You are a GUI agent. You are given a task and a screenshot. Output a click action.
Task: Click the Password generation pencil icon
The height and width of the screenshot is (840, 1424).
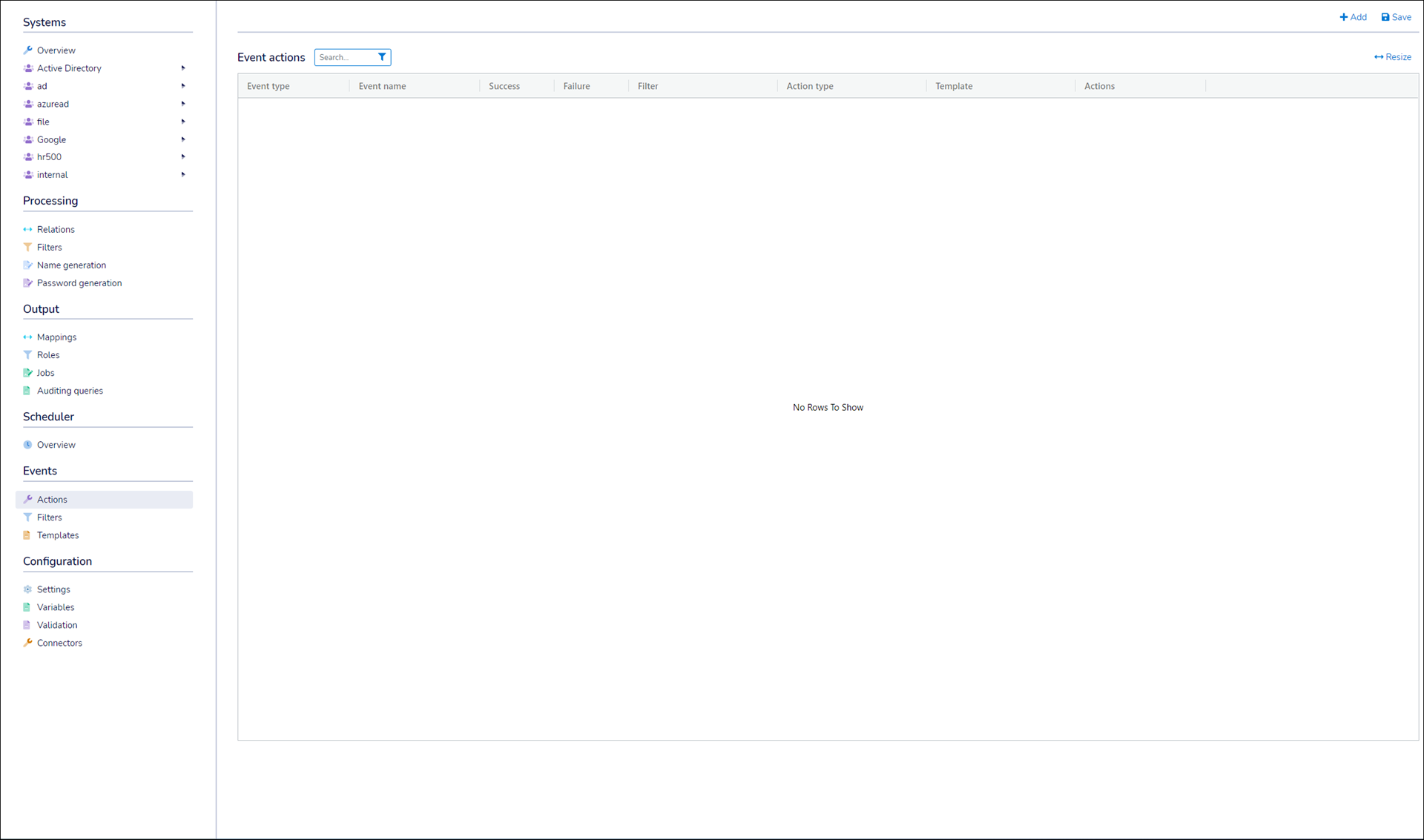[x=27, y=283]
